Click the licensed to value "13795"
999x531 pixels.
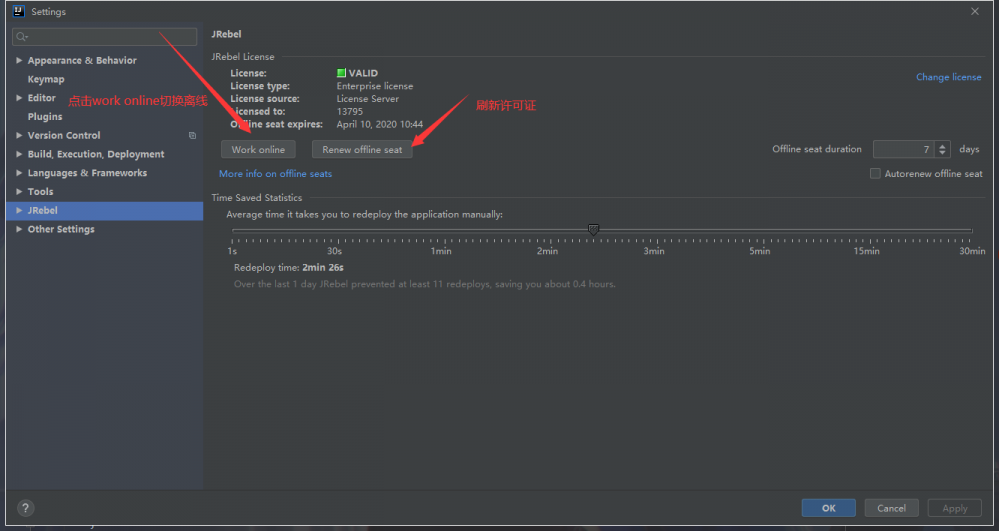(350, 112)
